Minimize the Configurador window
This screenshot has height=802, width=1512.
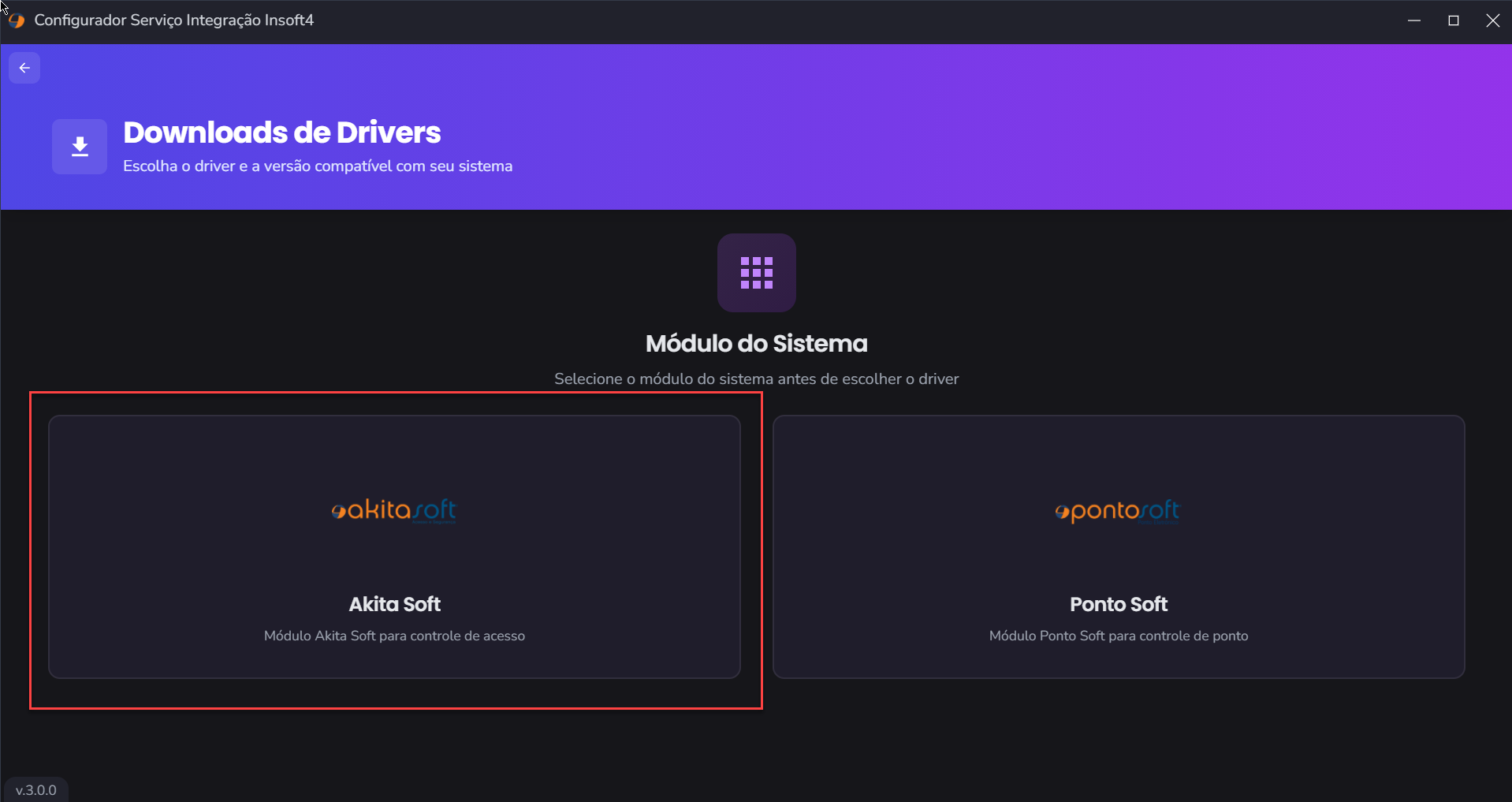coord(1413,21)
